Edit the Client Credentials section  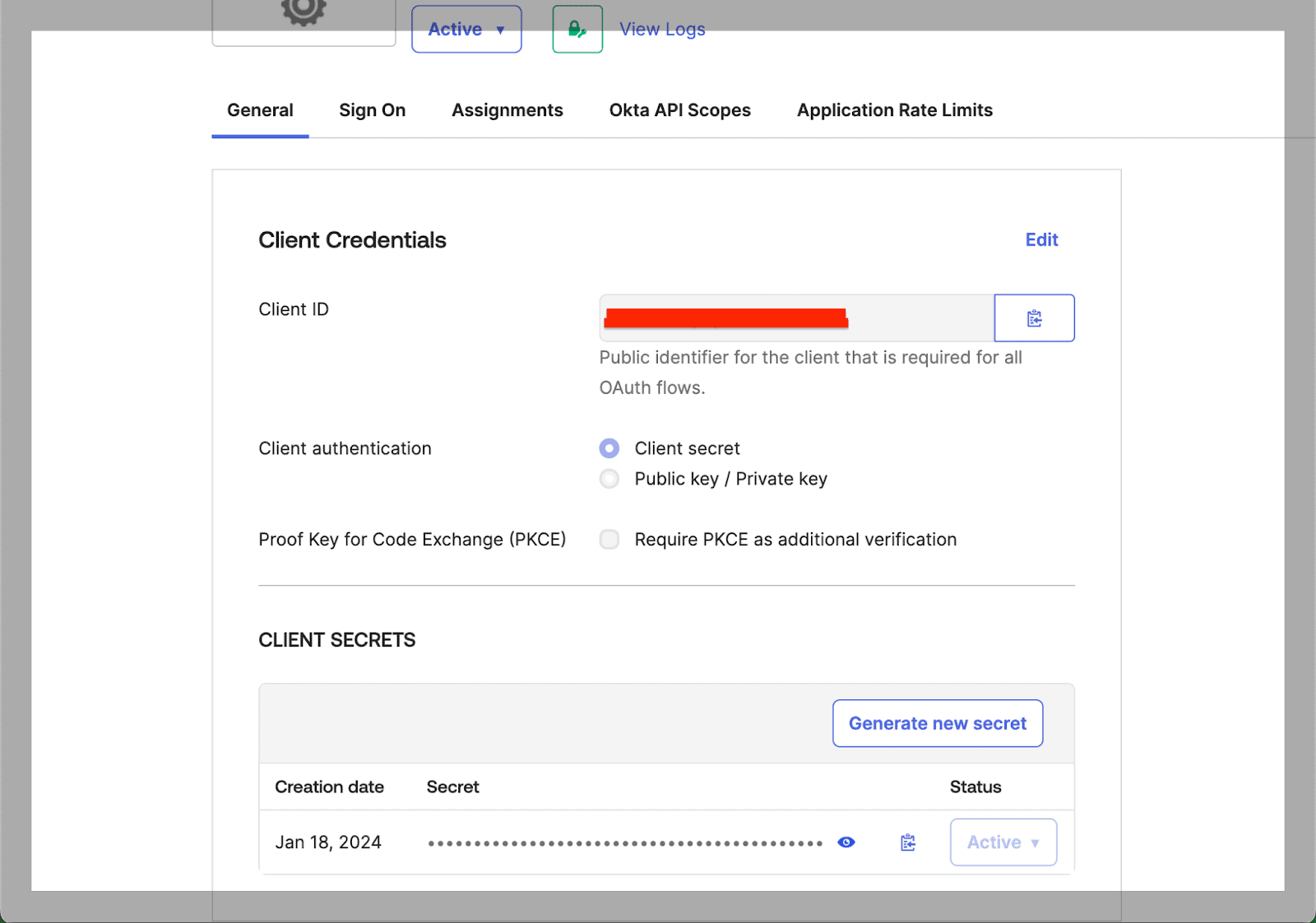point(1041,239)
